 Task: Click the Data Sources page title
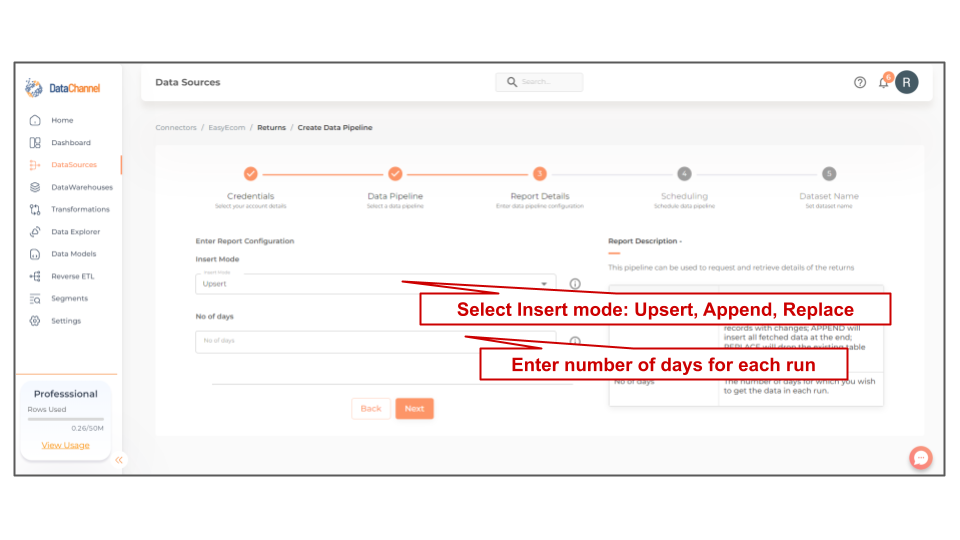click(187, 82)
